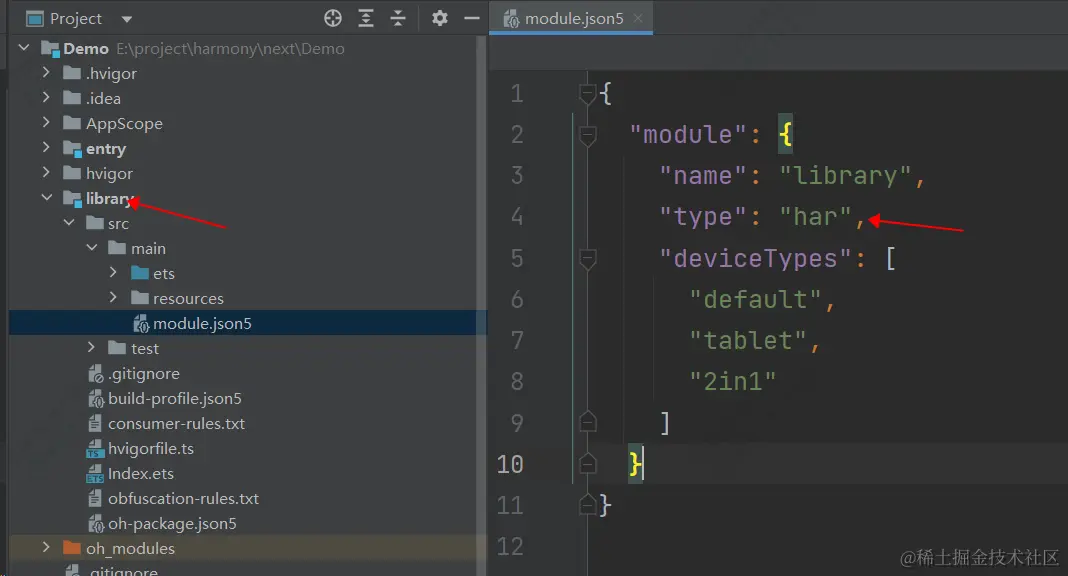Click the "library" name value in code
Image resolution: width=1068 pixels, height=576 pixels.
tap(845, 176)
